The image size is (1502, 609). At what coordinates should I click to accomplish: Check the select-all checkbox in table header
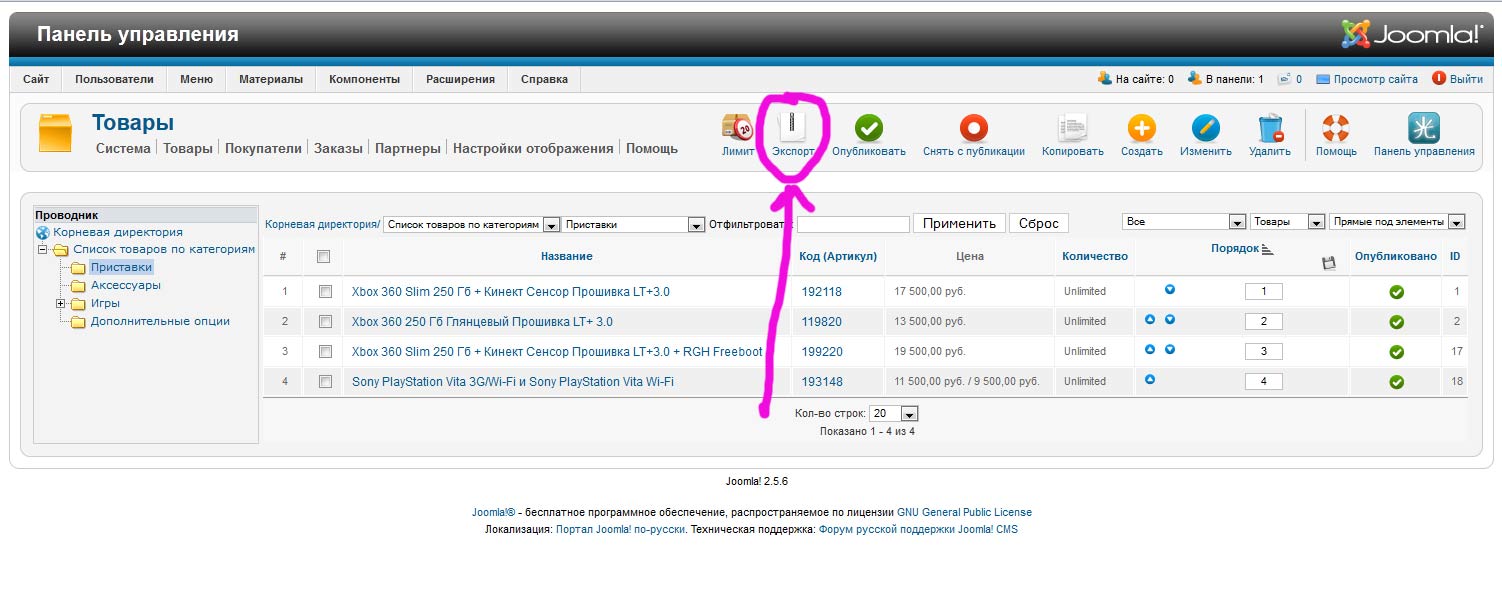[323, 257]
